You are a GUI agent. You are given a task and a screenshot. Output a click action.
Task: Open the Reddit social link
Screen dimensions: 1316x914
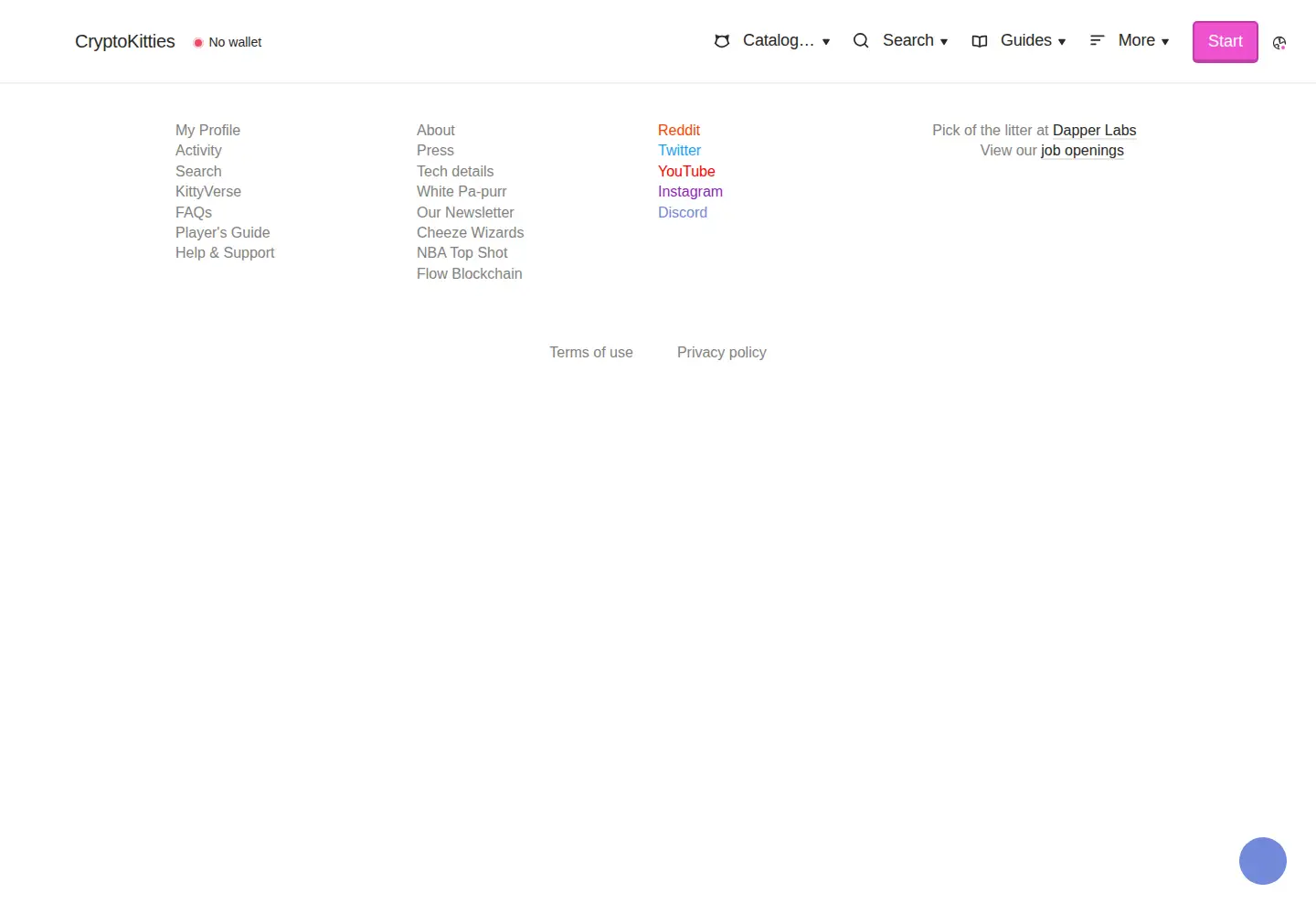679,130
